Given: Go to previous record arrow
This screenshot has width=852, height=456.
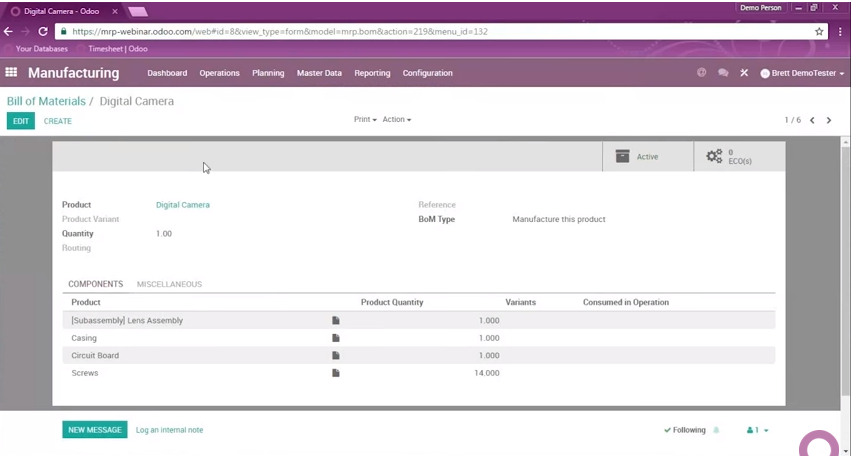Looking at the screenshot, I should point(812,120).
